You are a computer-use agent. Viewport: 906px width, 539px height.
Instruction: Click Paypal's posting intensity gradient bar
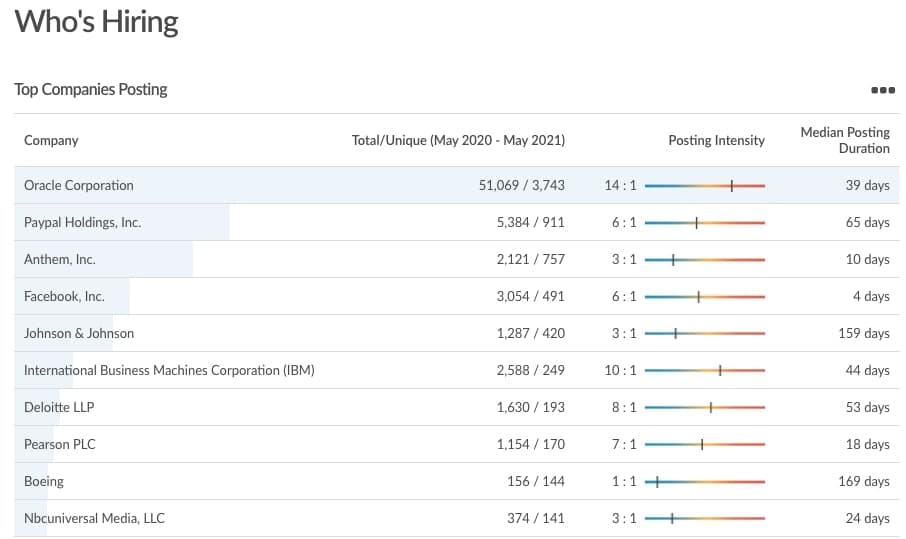[705, 222]
